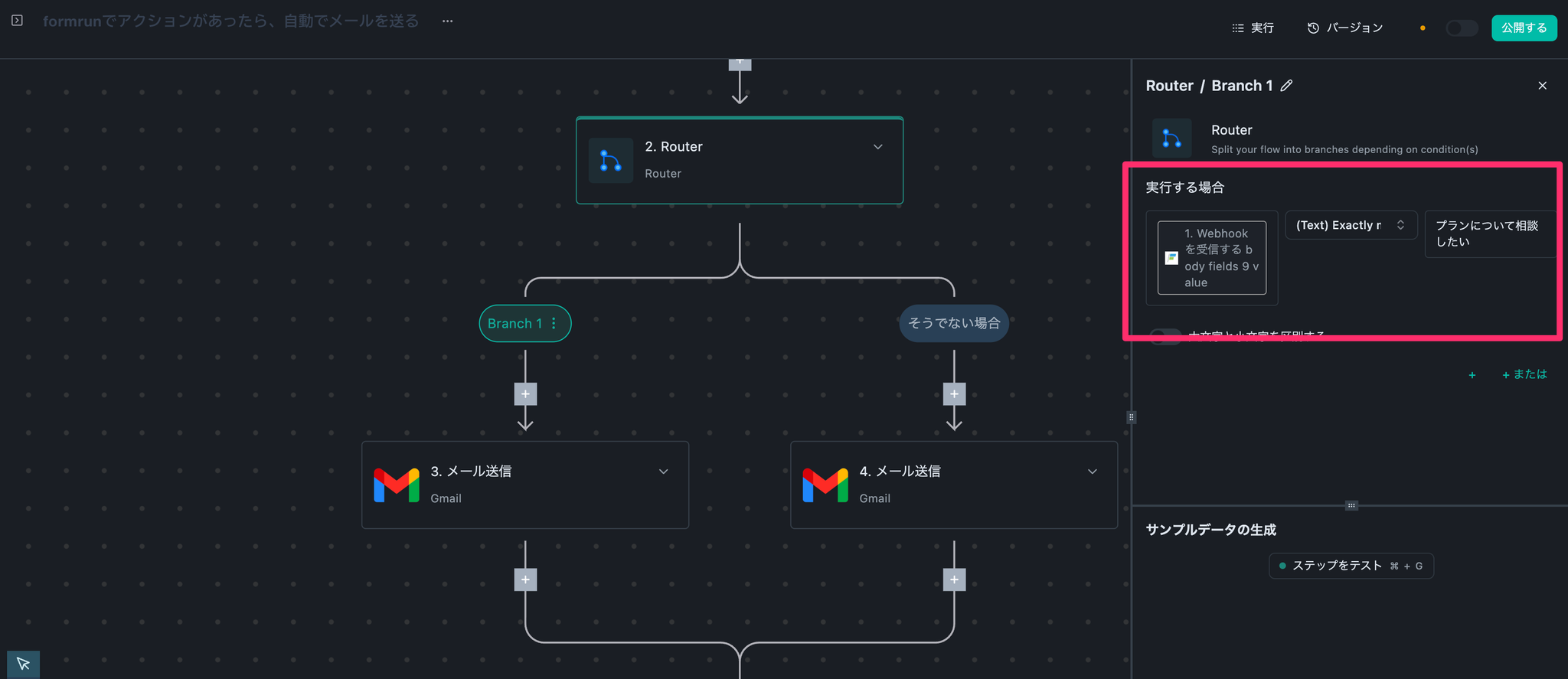The width and height of the screenshot is (1568, 679).
Task: Toggle the case-sensitive switch in condition panel
Action: [x=1165, y=337]
